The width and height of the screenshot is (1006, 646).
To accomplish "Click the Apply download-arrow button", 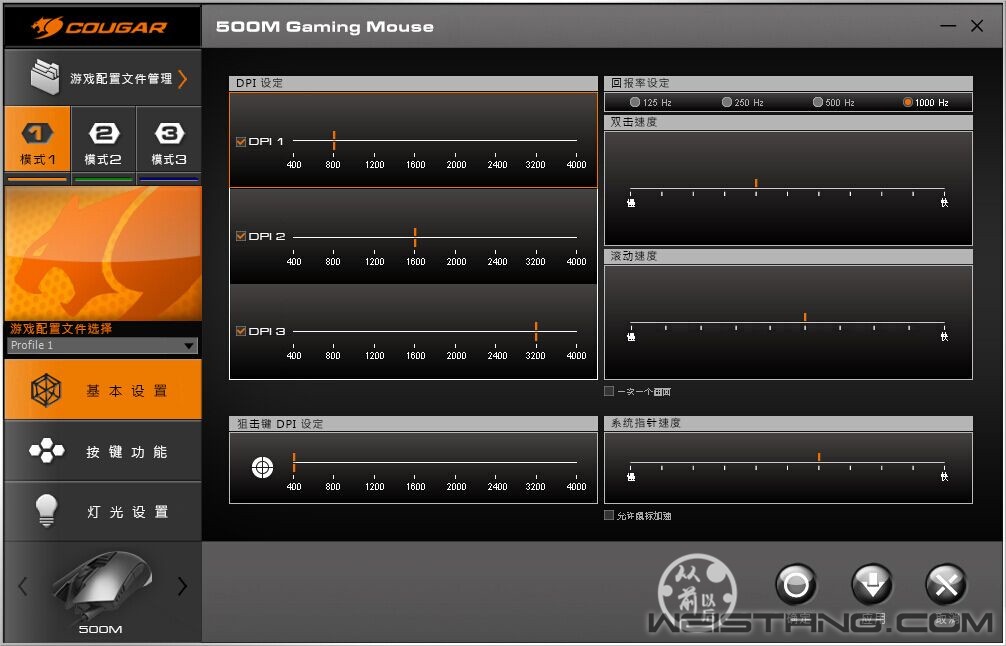I will pos(872,585).
